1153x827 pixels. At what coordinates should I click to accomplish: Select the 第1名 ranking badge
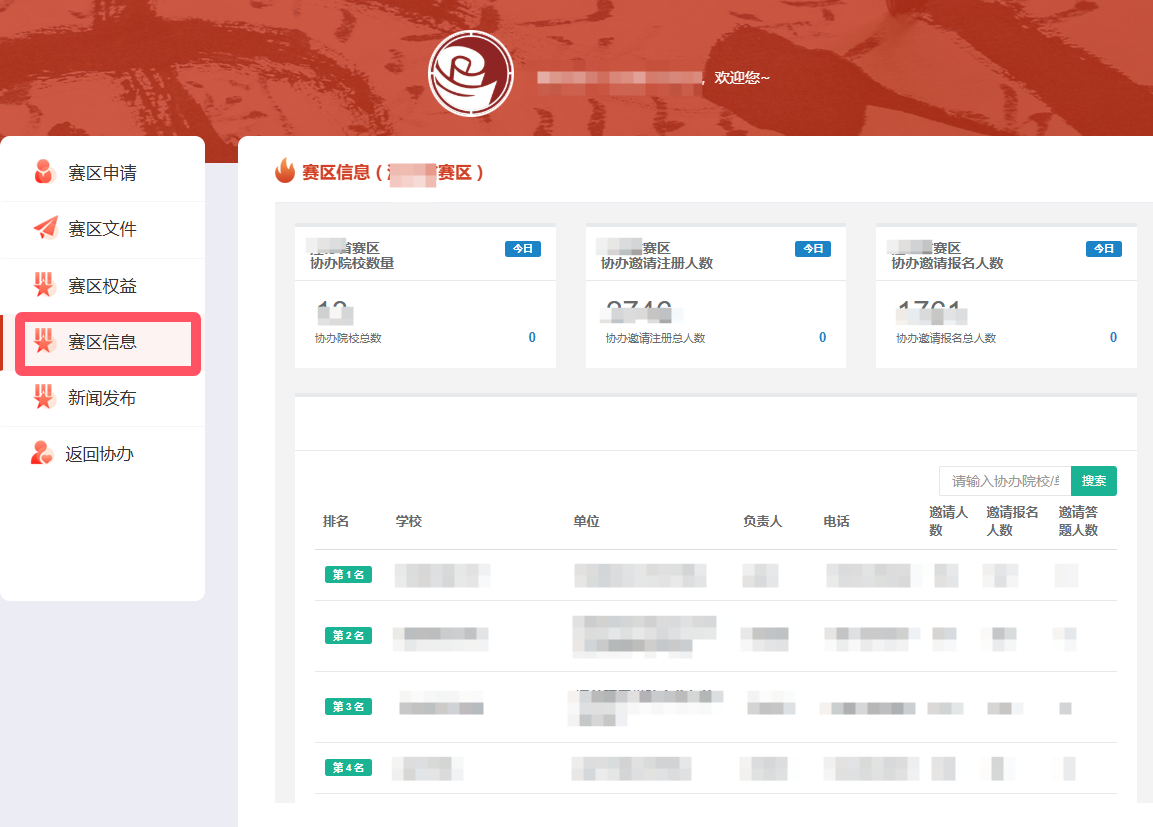(348, 575)
